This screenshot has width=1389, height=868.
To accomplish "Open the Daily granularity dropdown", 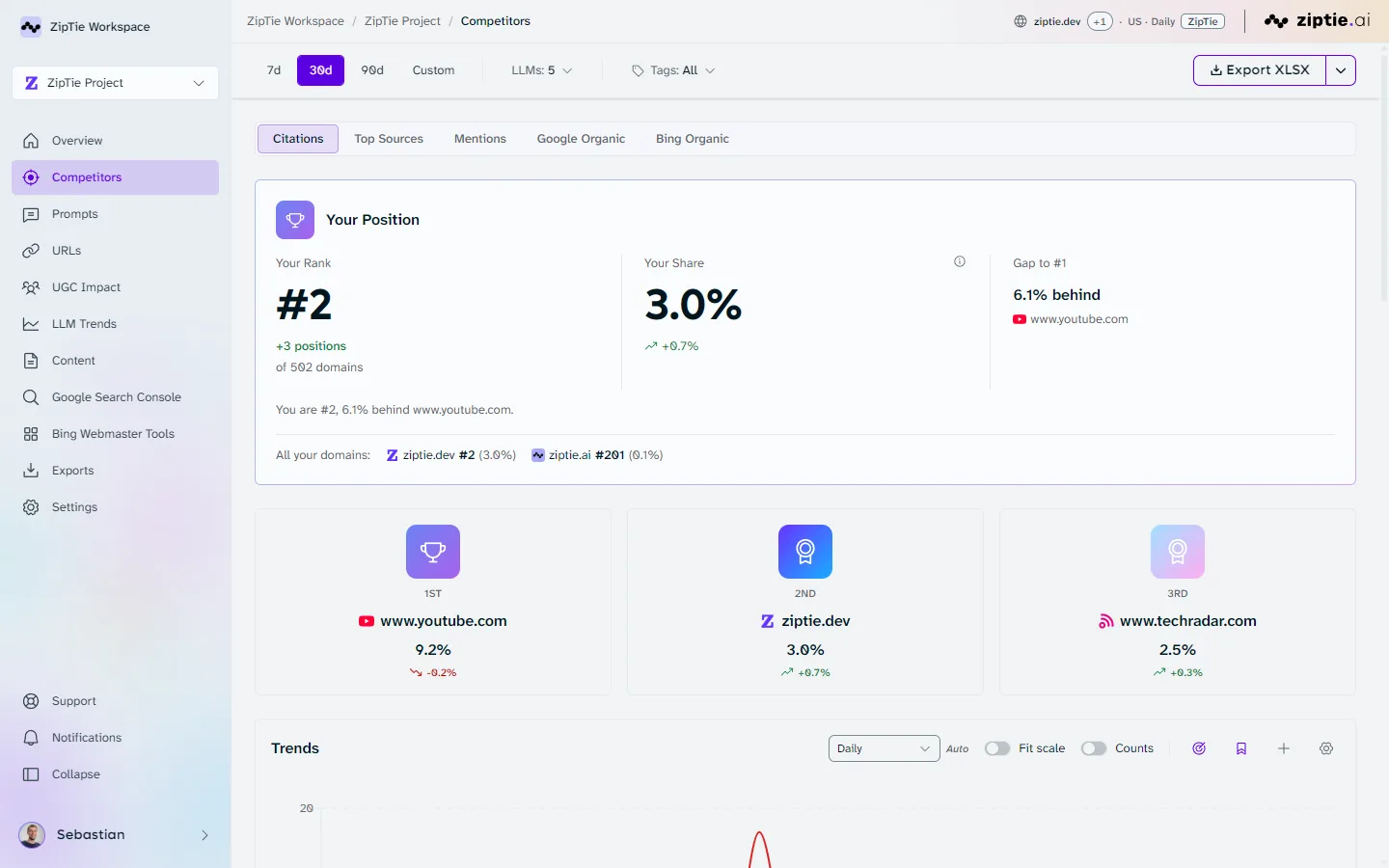I will [885, 748].
